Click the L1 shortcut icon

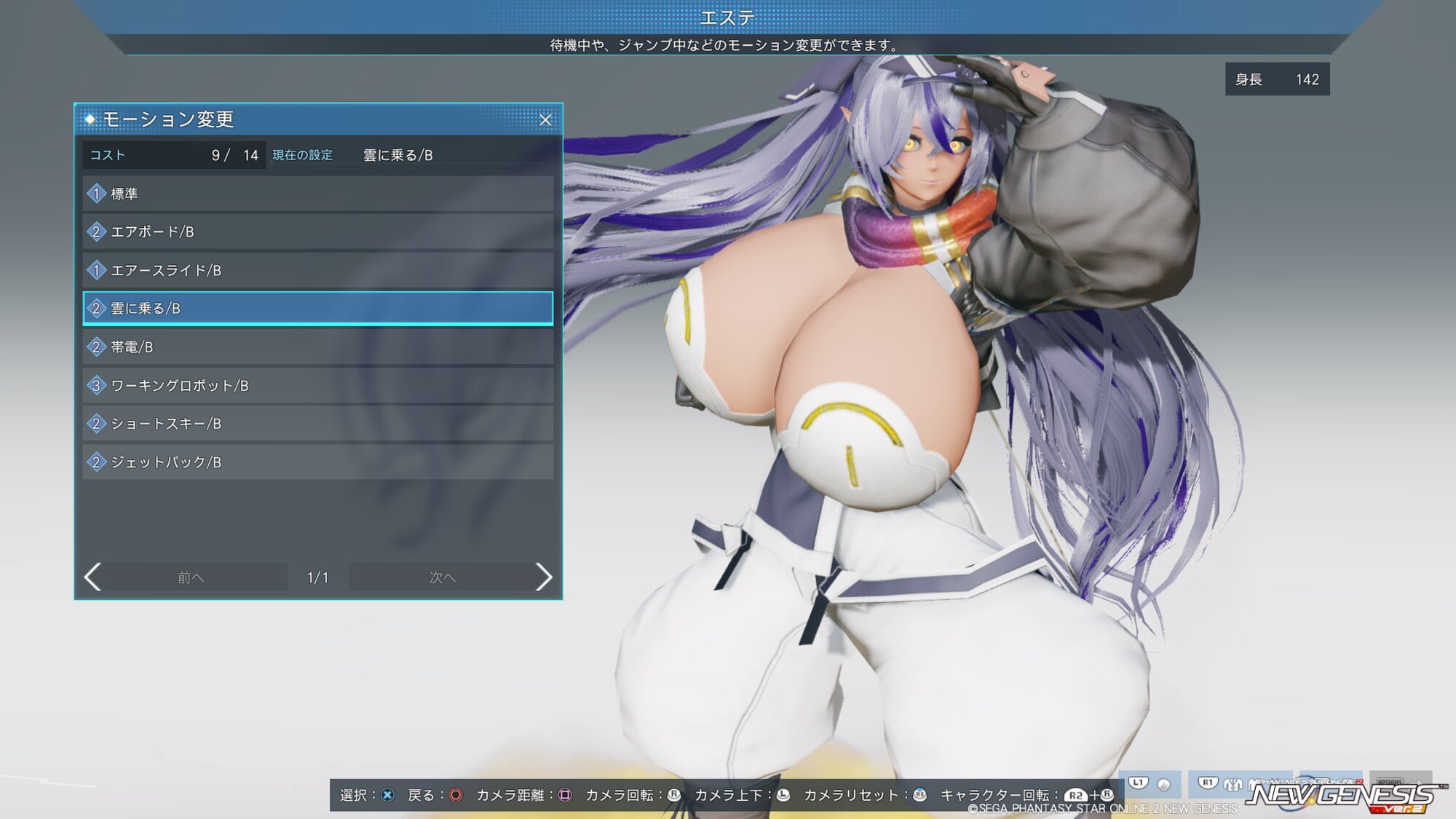click(x=1139, y=783)
